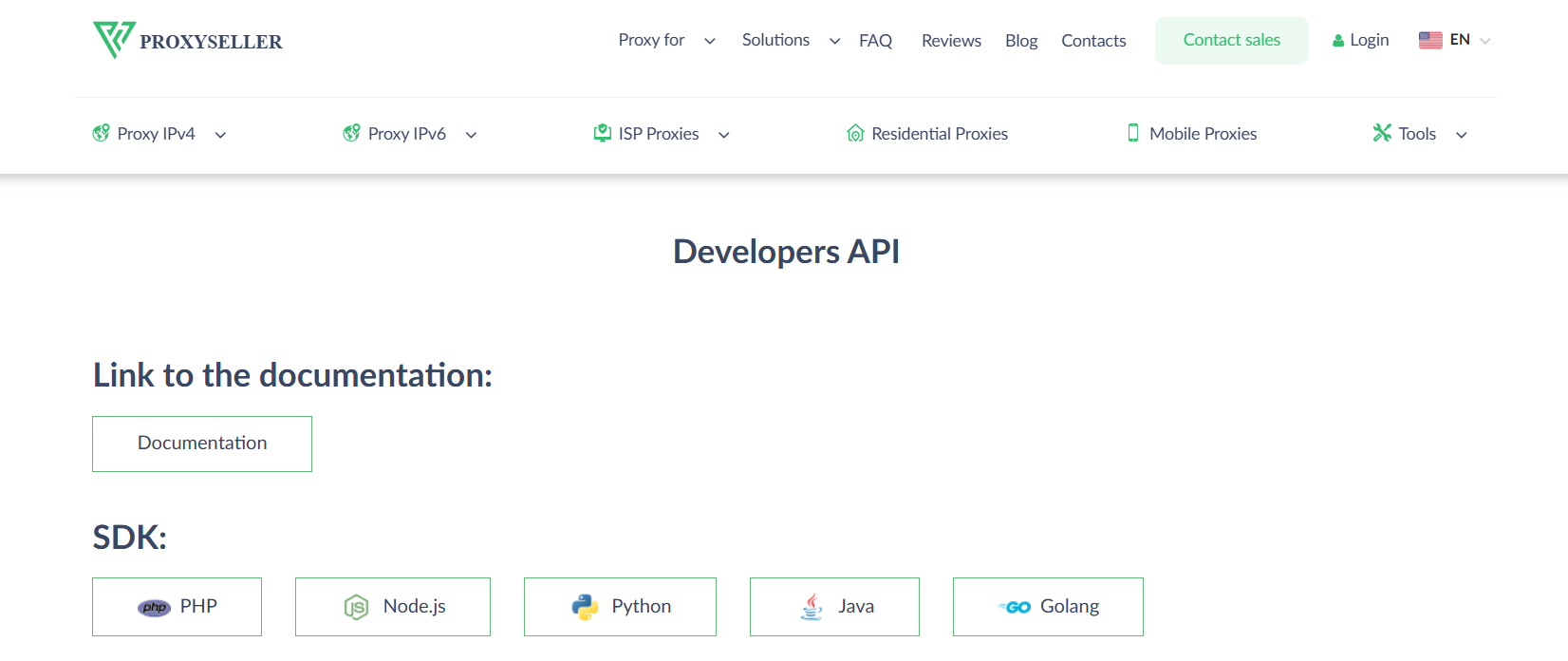This screenshot has height=661, width=1568.
Task: Click the ISP Proxies monitor icon
Action: pos(602,133)
